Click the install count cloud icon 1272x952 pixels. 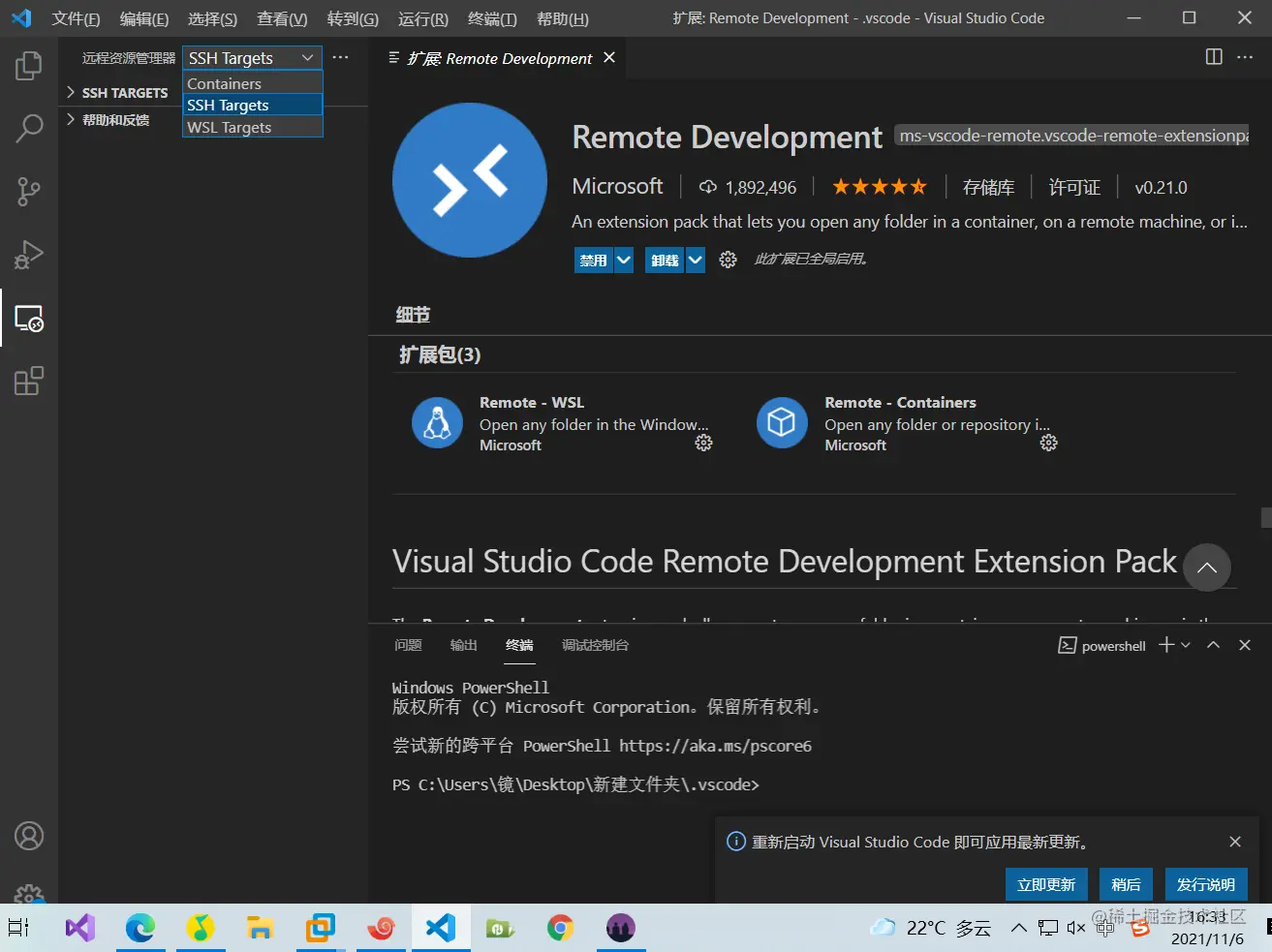pyautogui.click(x=708, y=187)
